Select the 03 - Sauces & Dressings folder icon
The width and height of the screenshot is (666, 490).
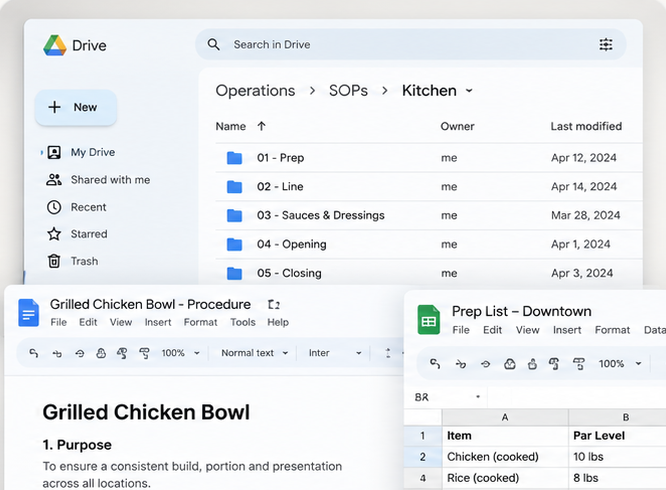point(234,216)
